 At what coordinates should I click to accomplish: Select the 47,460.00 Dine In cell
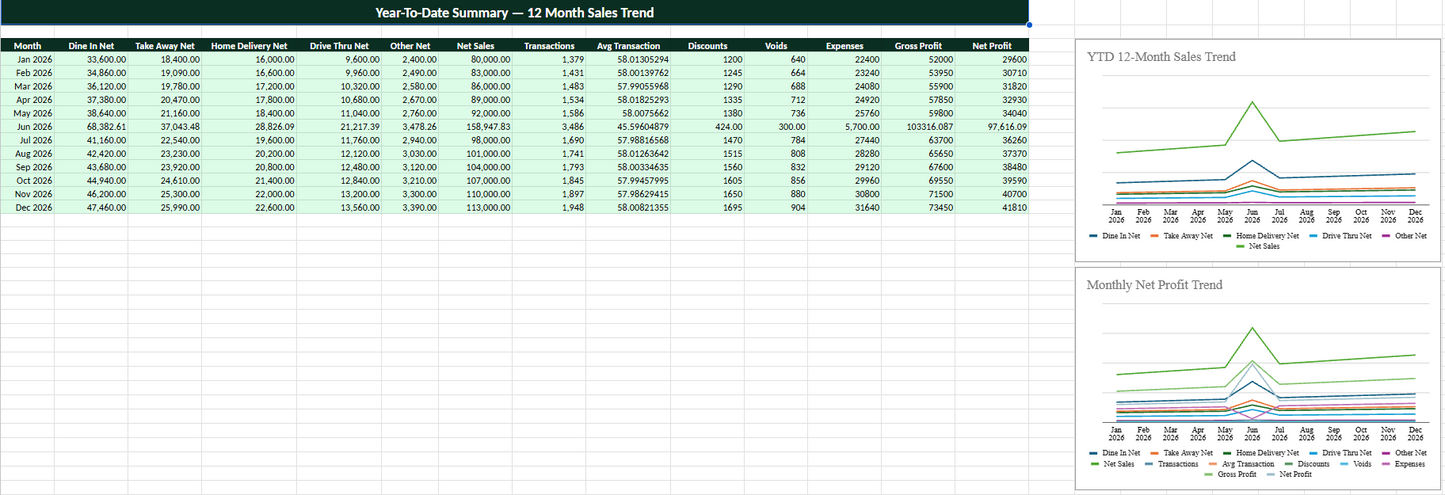point(91,207)
